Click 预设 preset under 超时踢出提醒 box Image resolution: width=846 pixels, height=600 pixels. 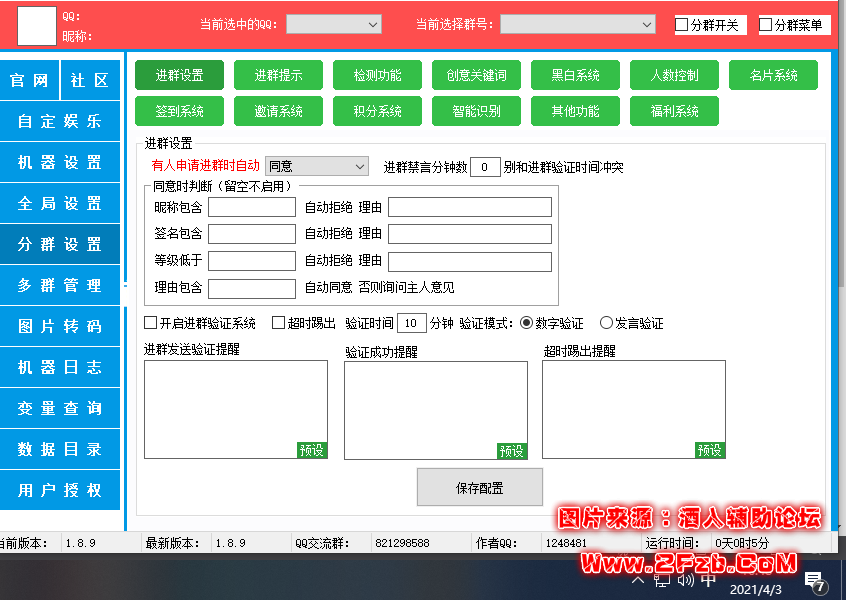710,450
